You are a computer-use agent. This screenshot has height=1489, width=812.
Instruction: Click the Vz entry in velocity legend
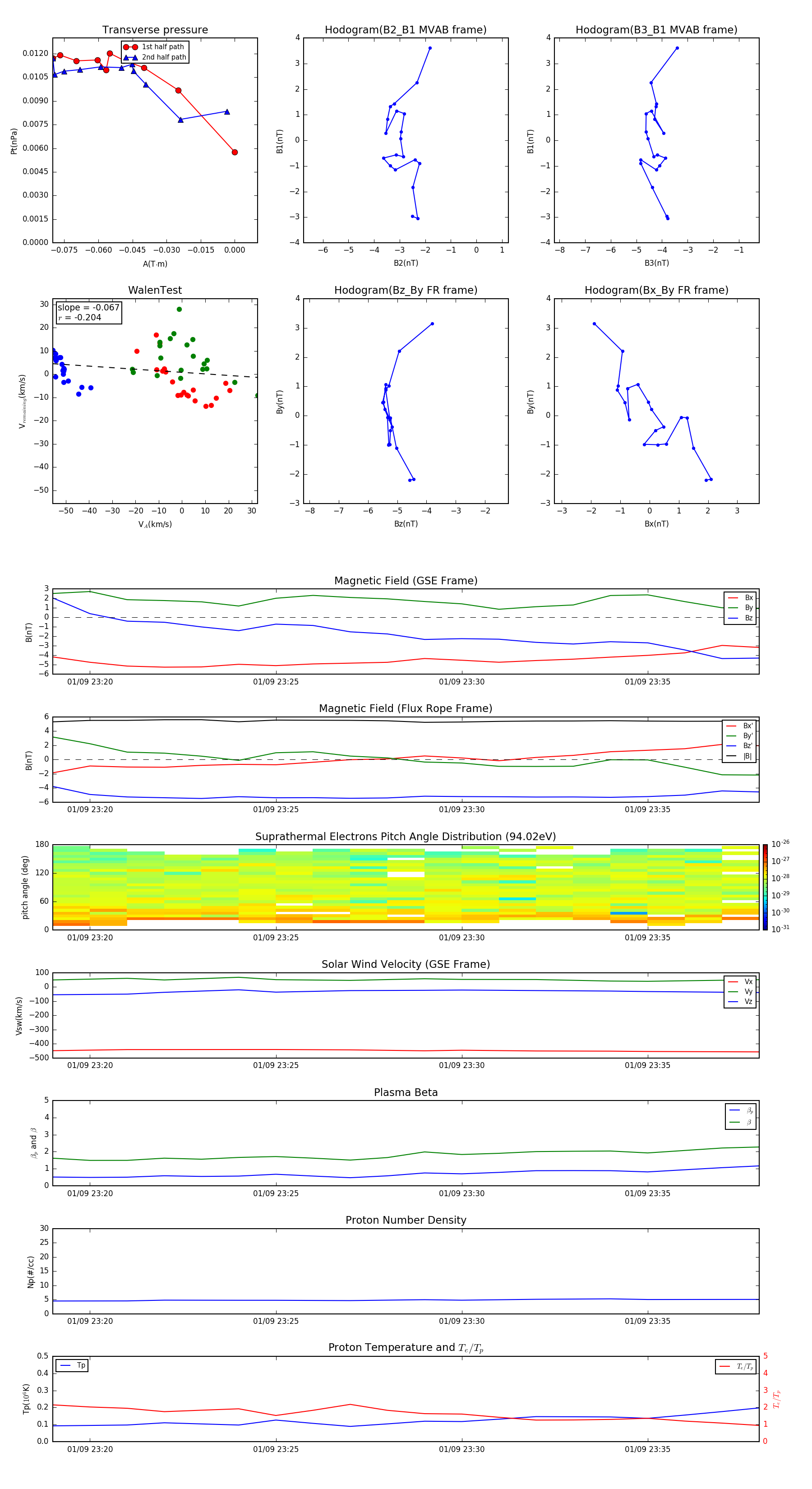click(740, 1002)
